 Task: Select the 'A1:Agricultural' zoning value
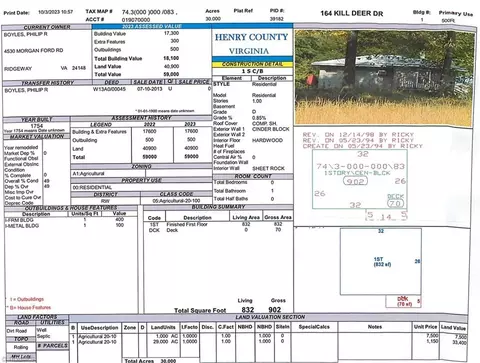88,174
